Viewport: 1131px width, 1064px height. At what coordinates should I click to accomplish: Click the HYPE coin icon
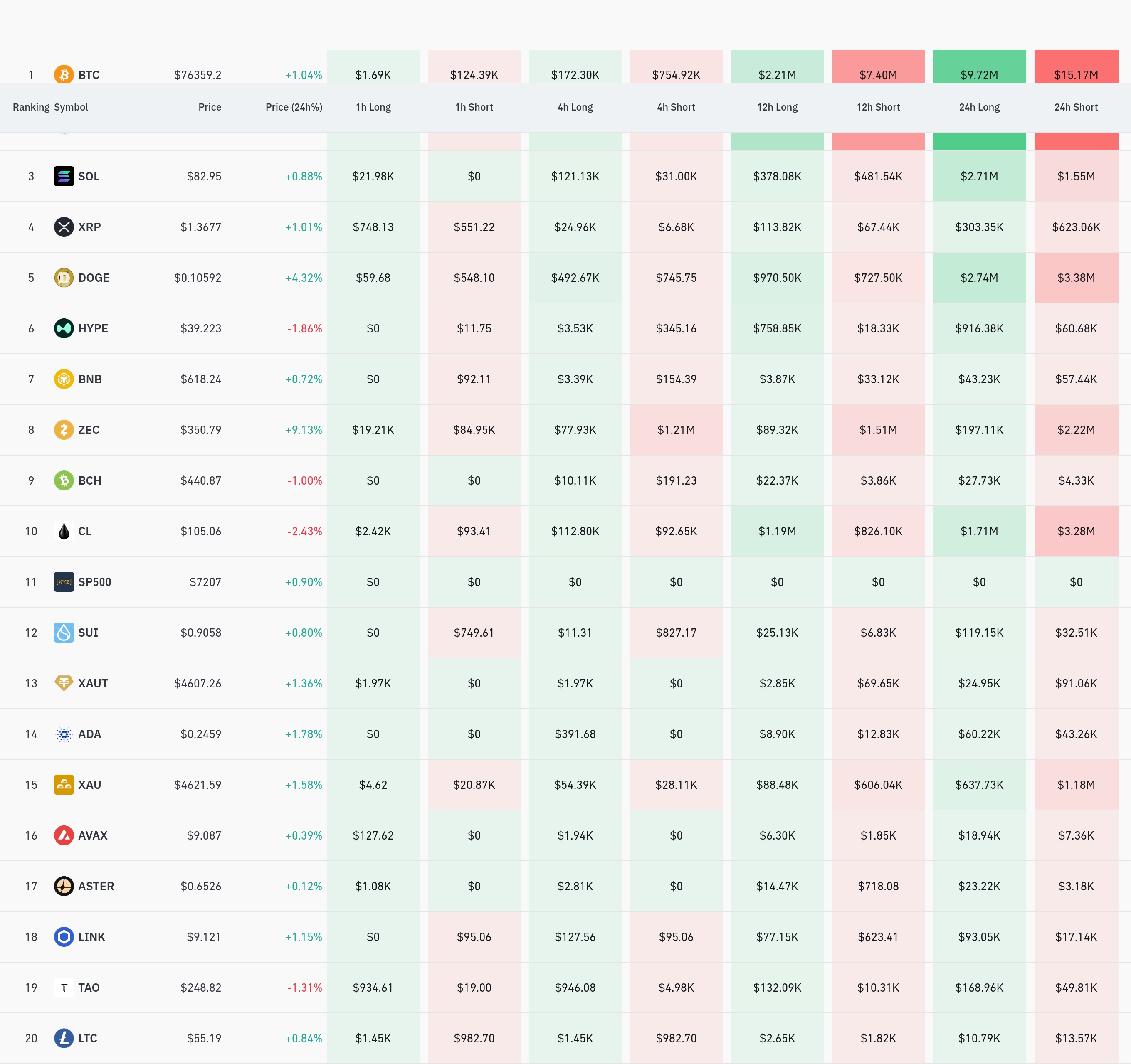click(x=64, y=328)
